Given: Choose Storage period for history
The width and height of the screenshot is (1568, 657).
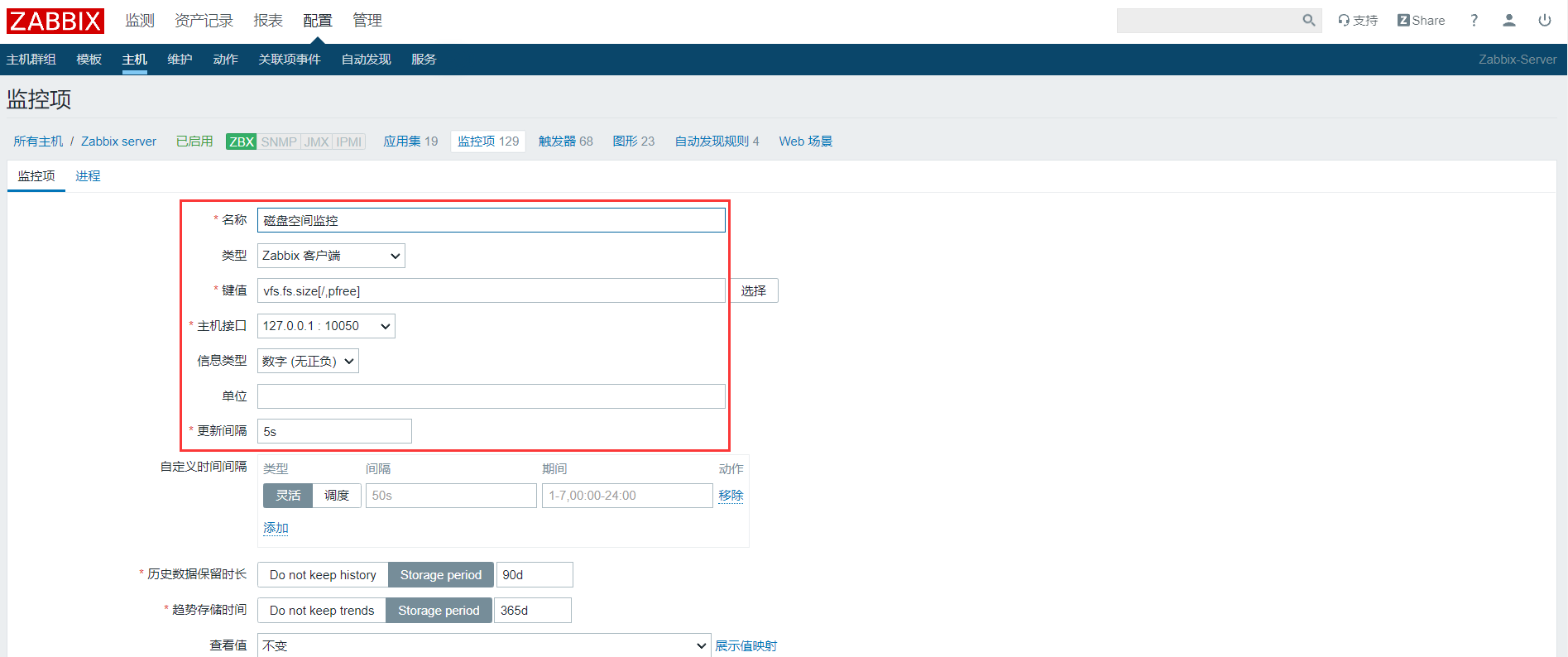Looking at the screenshot, I should click(x=441, y=575).
